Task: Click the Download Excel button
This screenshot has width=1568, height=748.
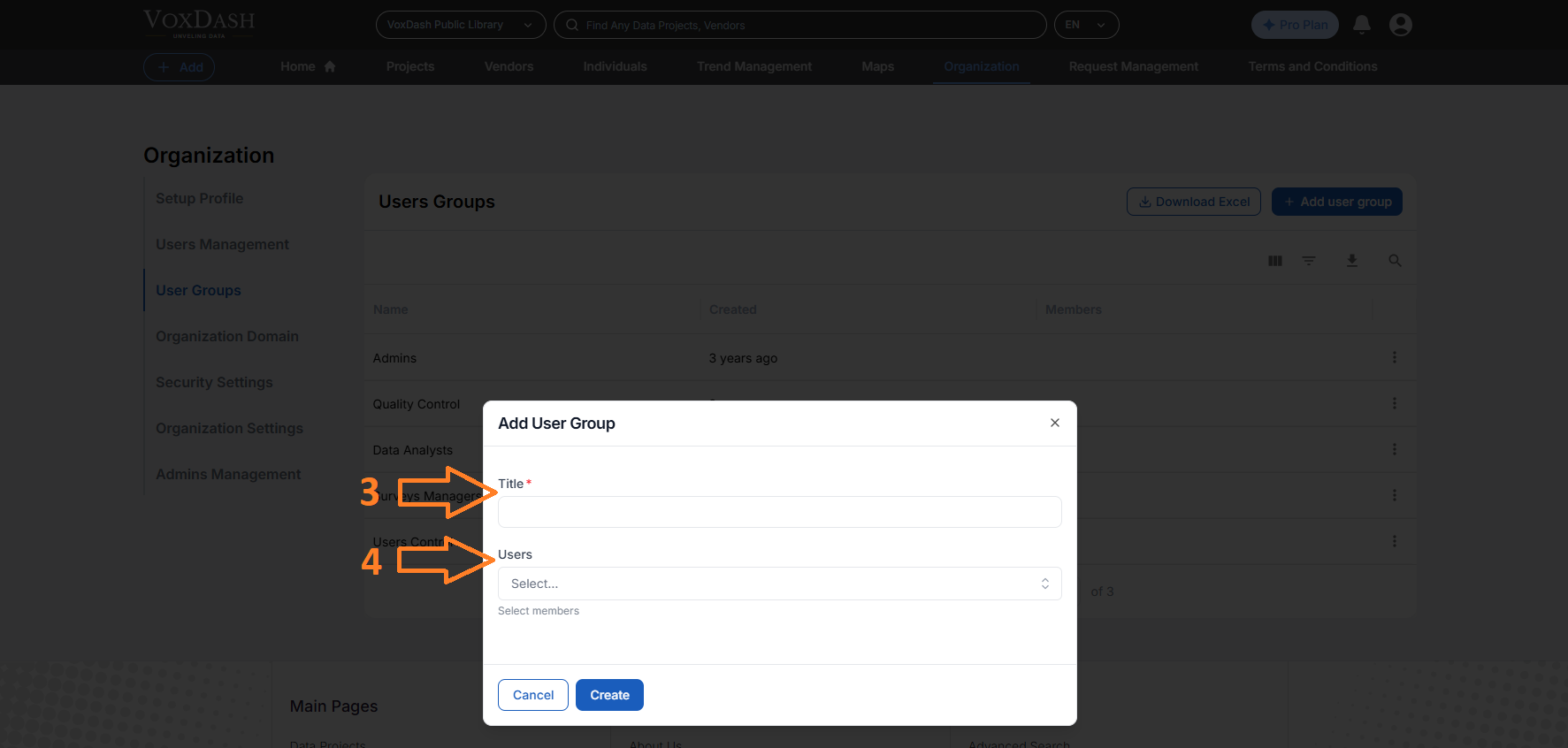Action: click(x=1193, y=202)
